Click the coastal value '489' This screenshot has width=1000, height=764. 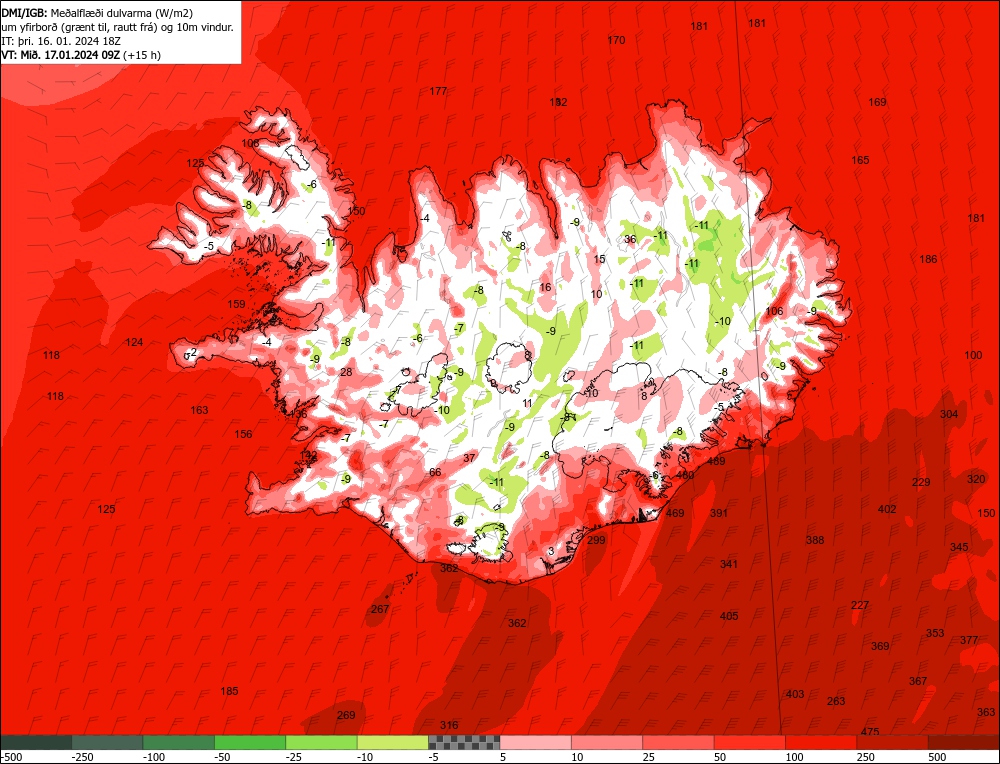717,461
